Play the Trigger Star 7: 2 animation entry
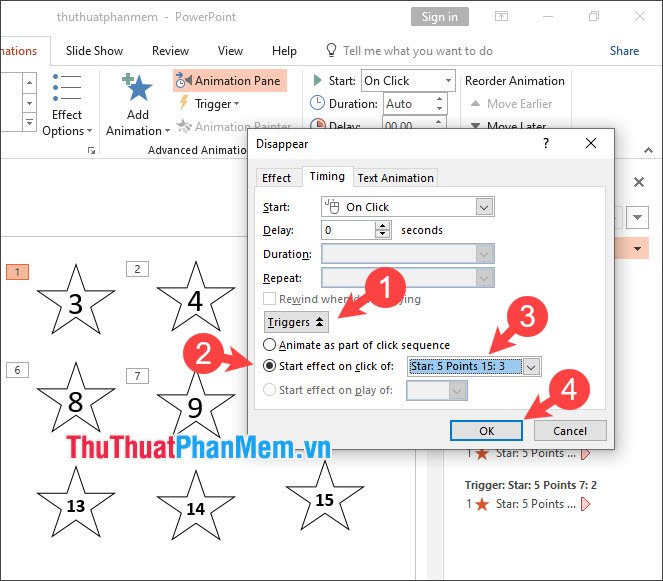 coord(529,504)
